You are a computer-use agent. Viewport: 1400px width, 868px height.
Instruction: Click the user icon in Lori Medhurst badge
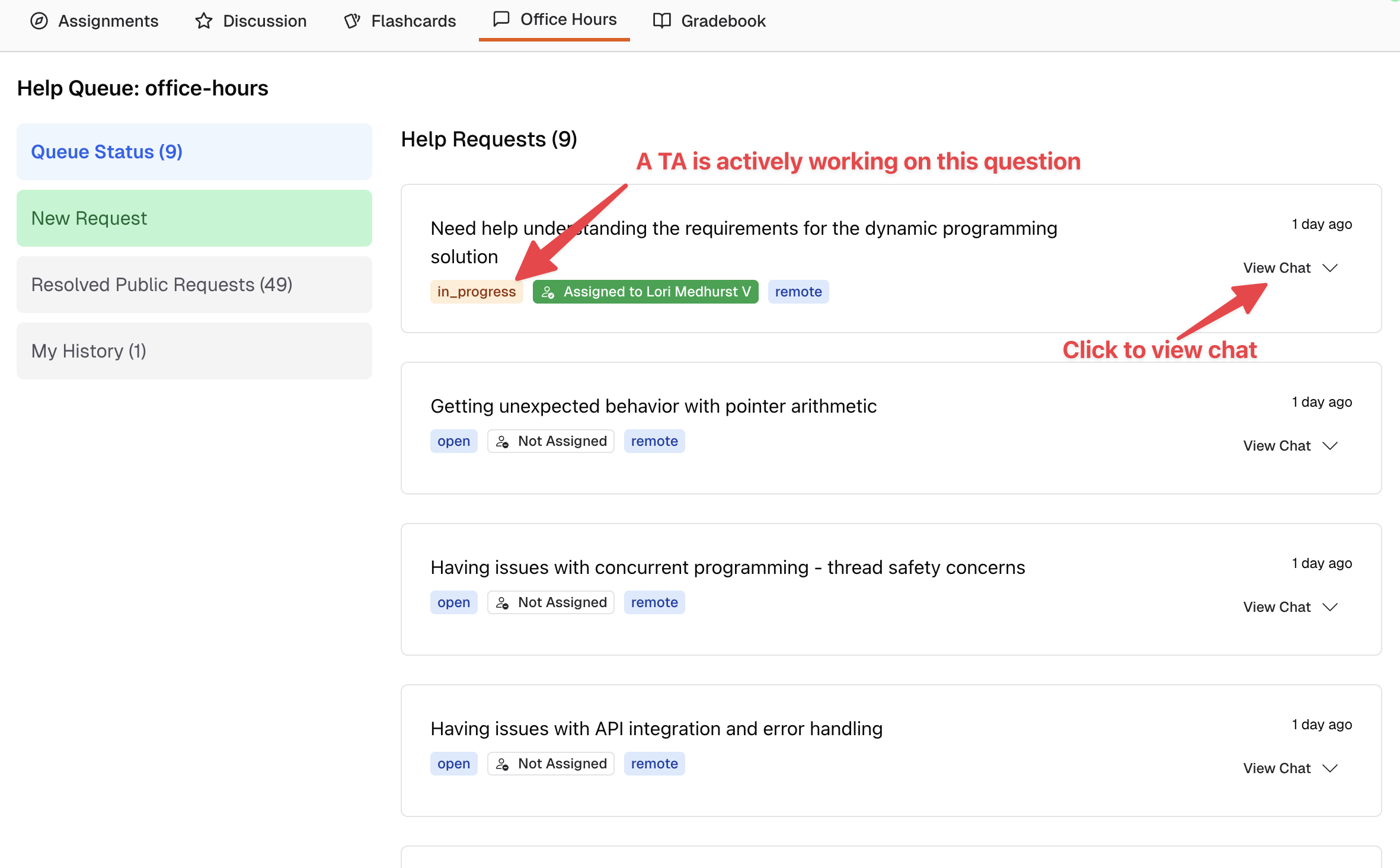click(x=548, y=292)
